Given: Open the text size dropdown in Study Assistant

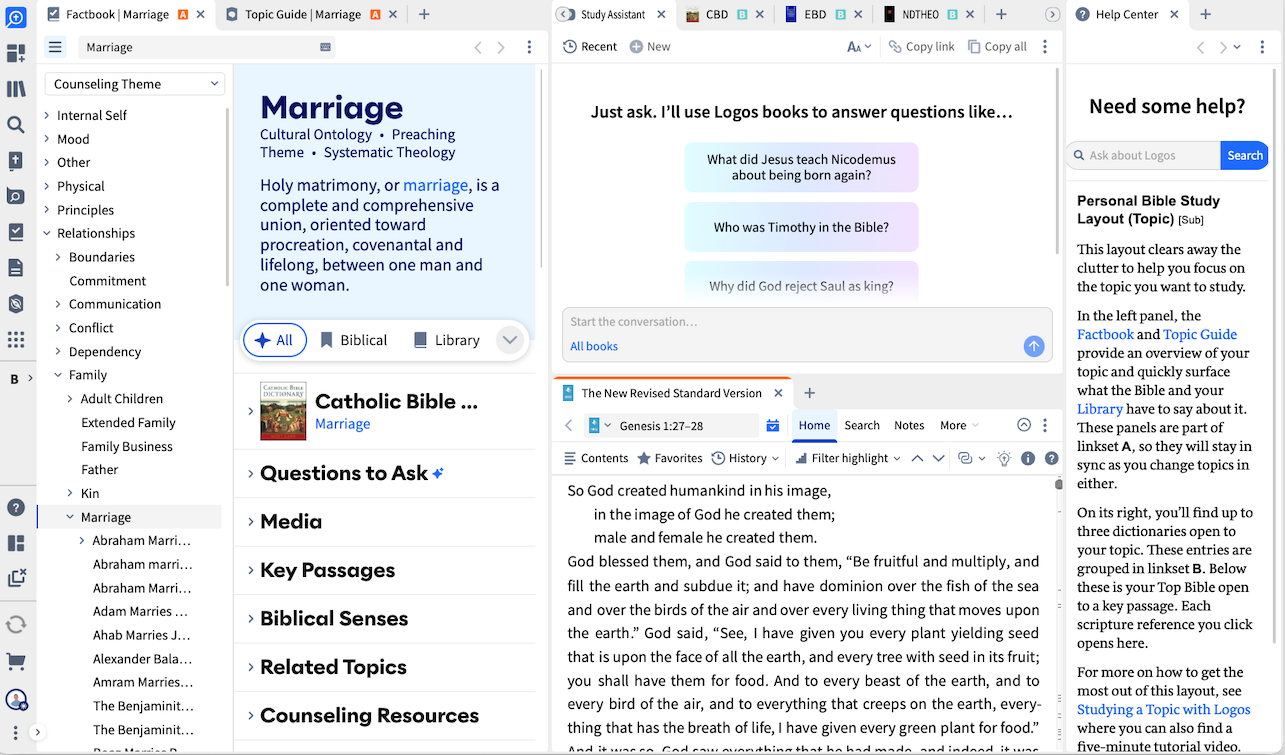Looking at the screenshot, I should tap(859, 47).
